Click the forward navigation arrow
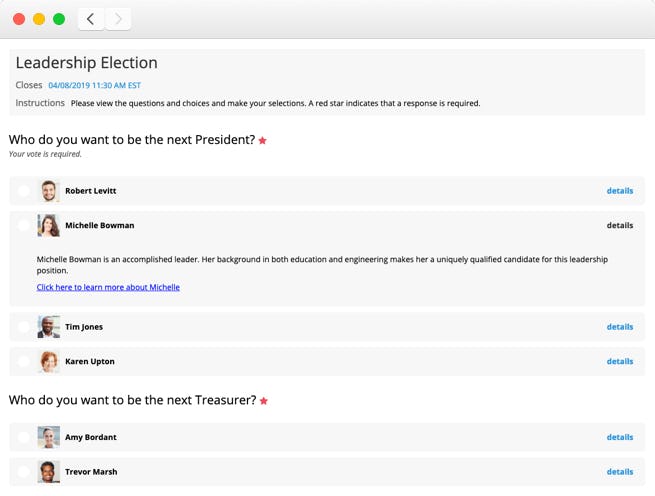This screenshot has width=655, height=496. 118,19
